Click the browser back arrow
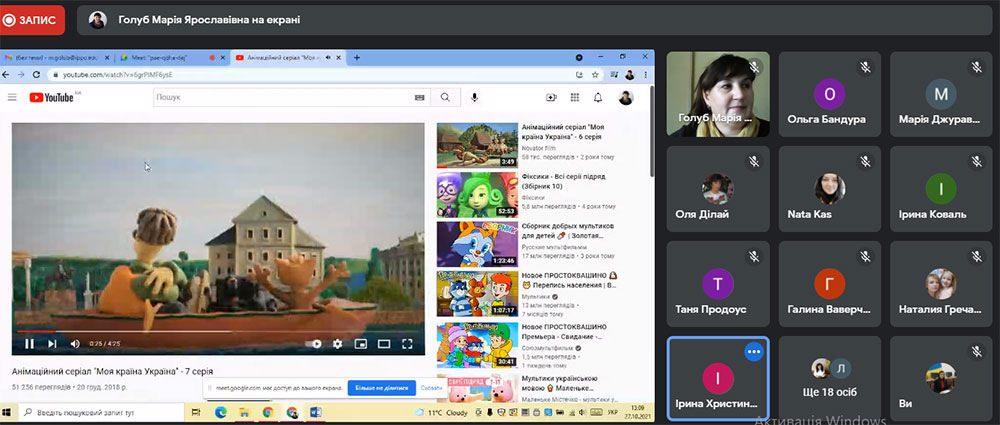Screen dimensions: 1000x425 7,75
